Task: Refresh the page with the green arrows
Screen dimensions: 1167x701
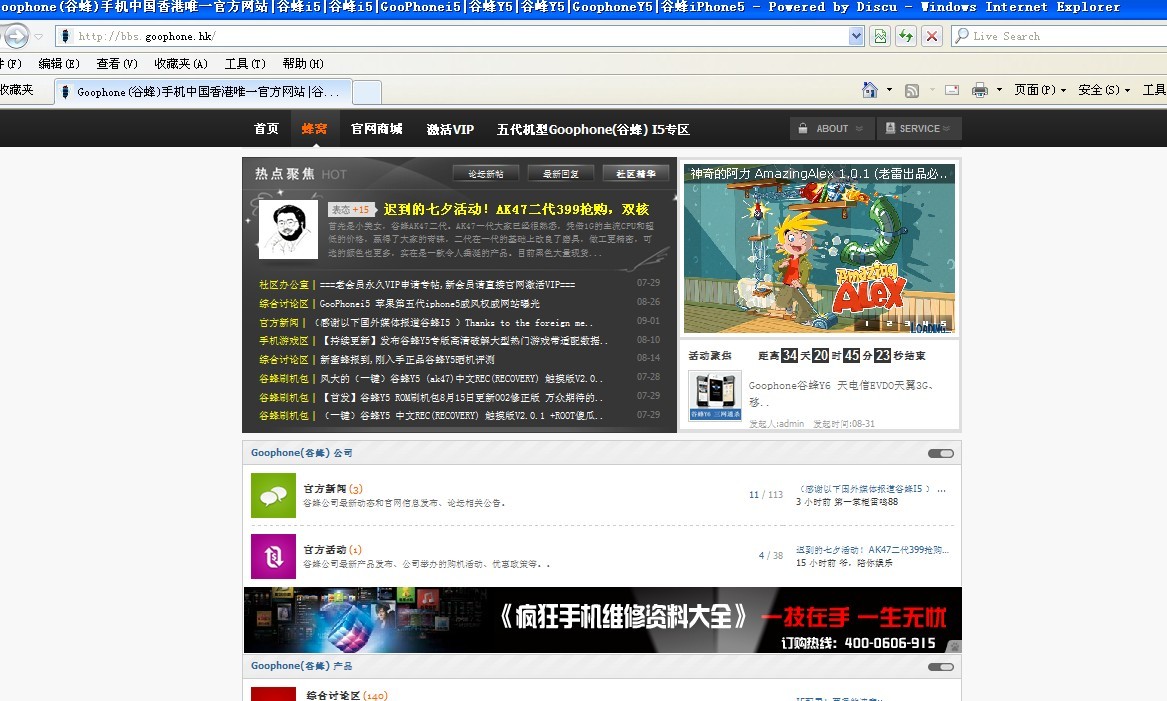Action: point(906,36)
